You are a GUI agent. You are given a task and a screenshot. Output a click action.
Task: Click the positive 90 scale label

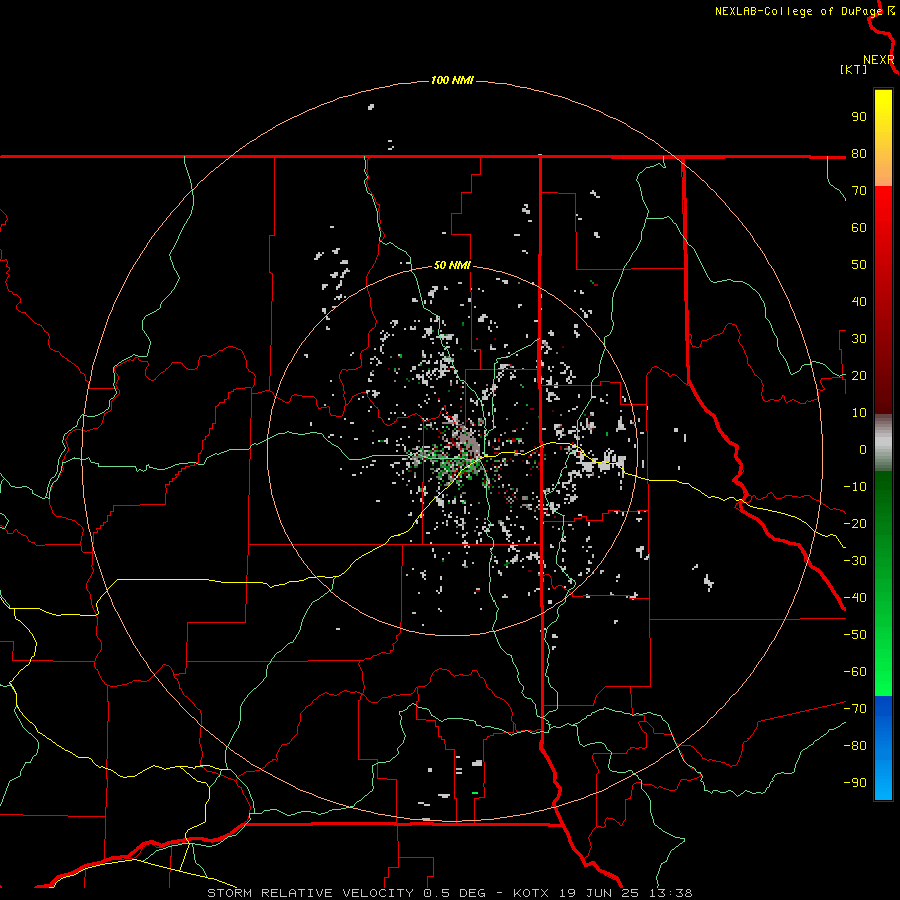tap(859, 117)
